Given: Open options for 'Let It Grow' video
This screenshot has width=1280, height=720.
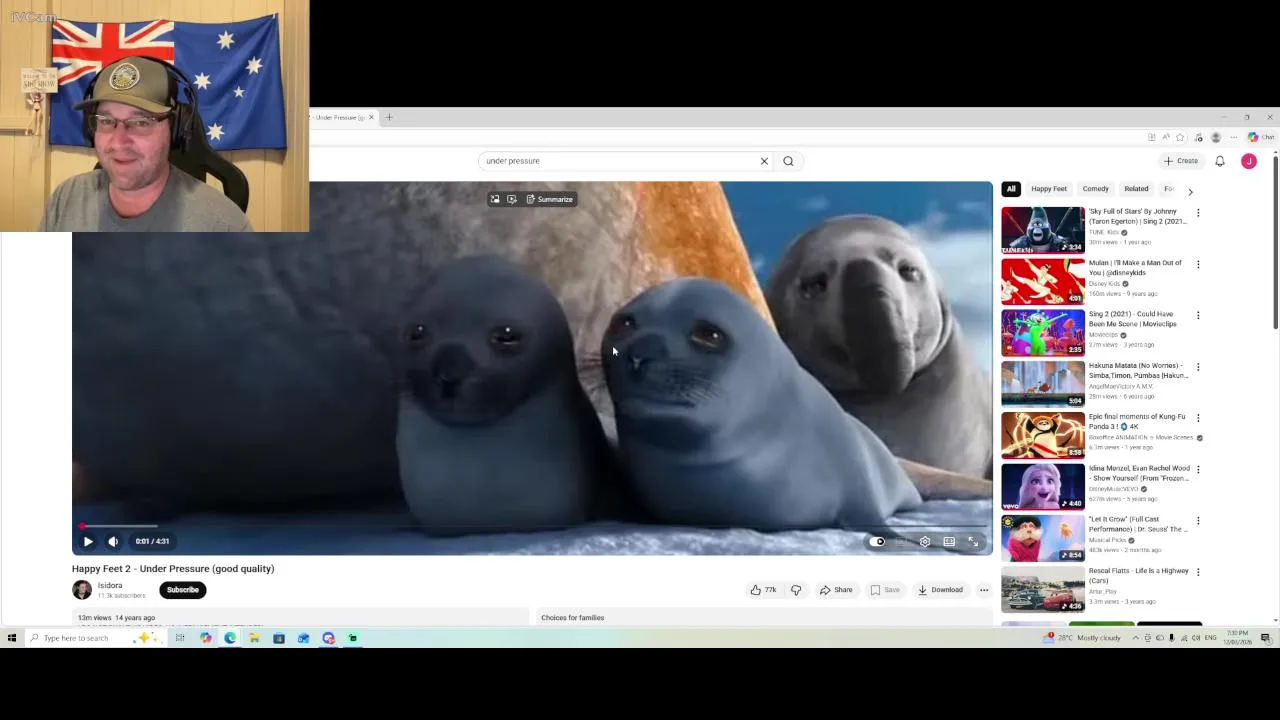Looking at the screenshot, I should [x=1198, y=521].
